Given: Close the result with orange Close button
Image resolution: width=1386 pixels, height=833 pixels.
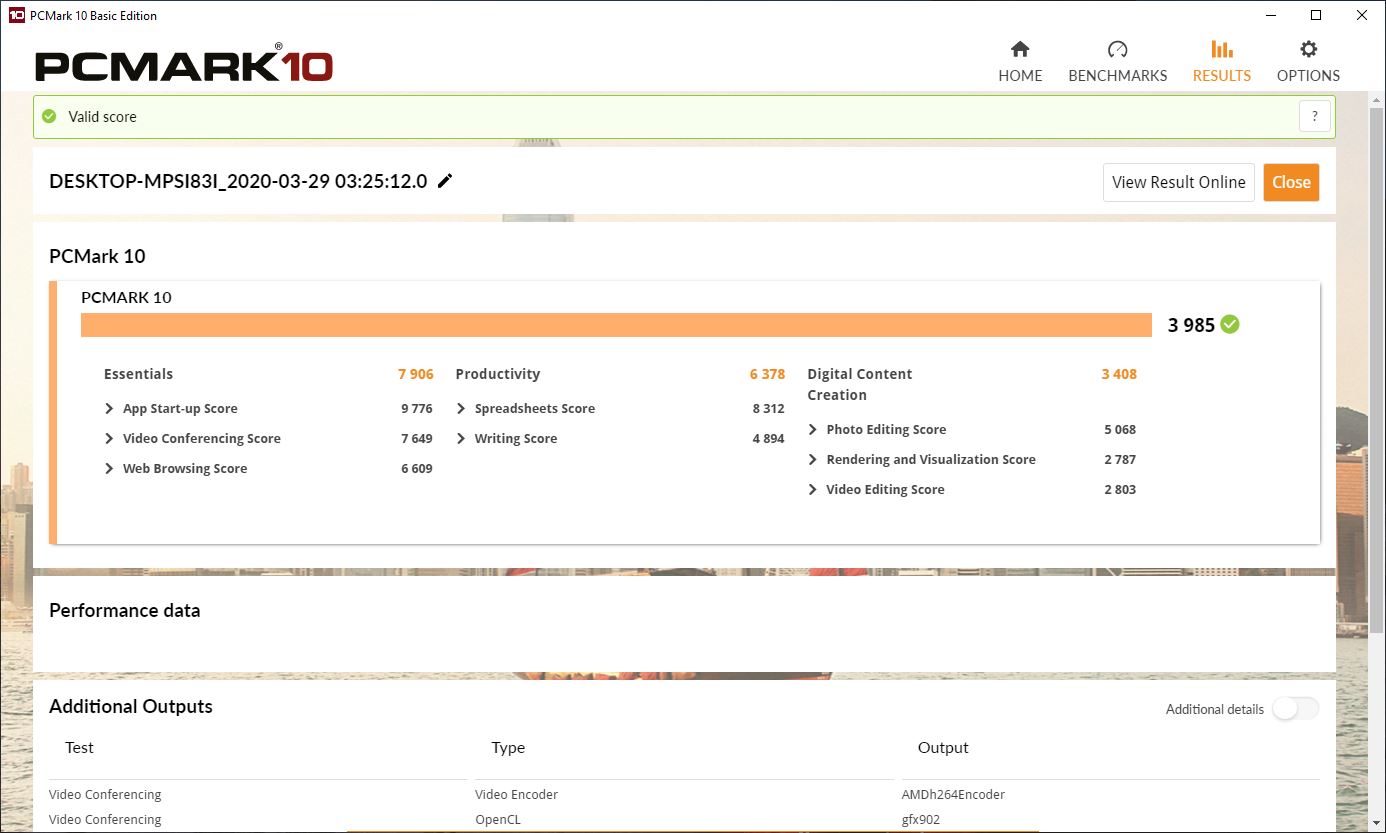Looking at the screenshot, I should point(1291,182).
